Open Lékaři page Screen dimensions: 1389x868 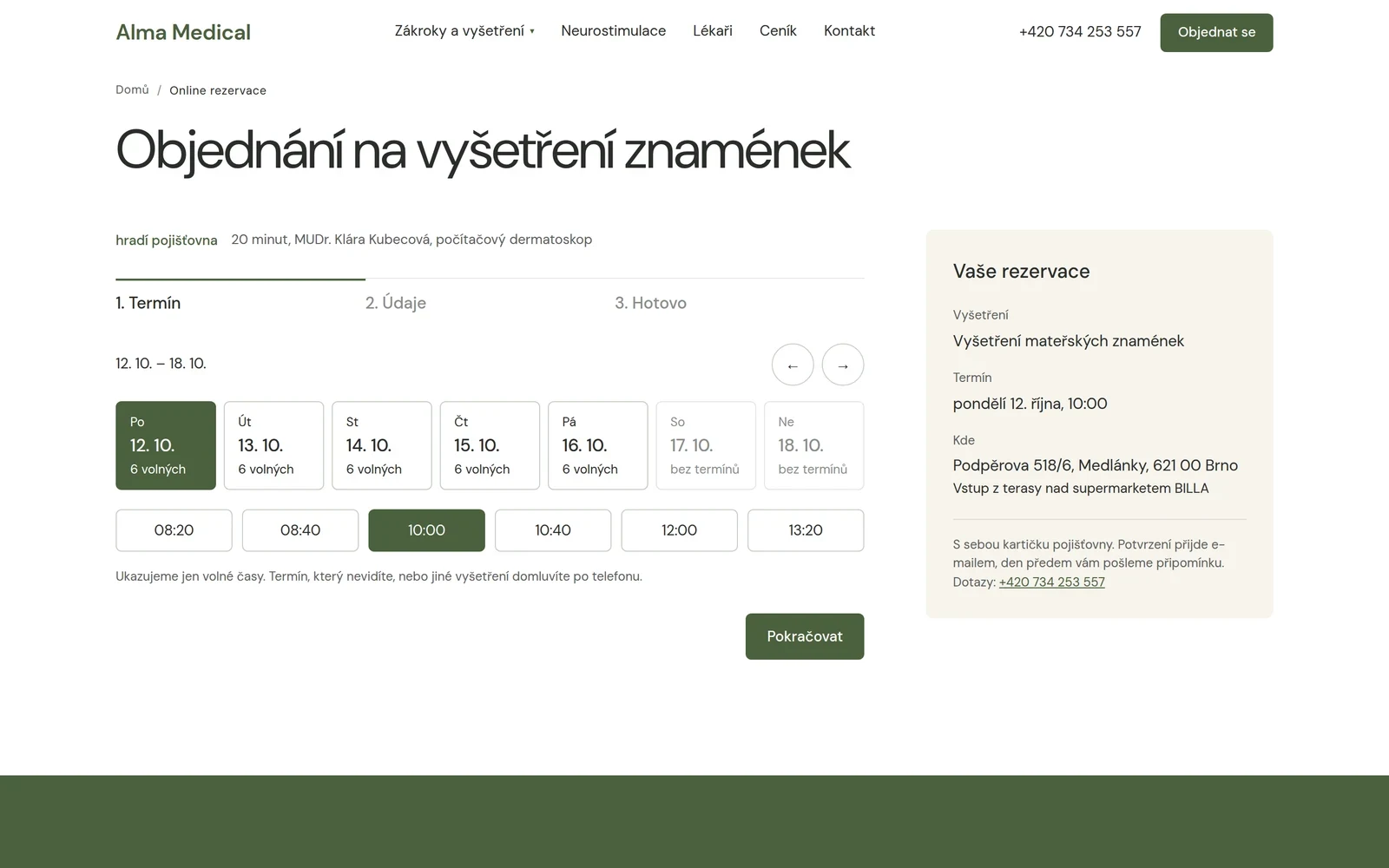[713, 31]
